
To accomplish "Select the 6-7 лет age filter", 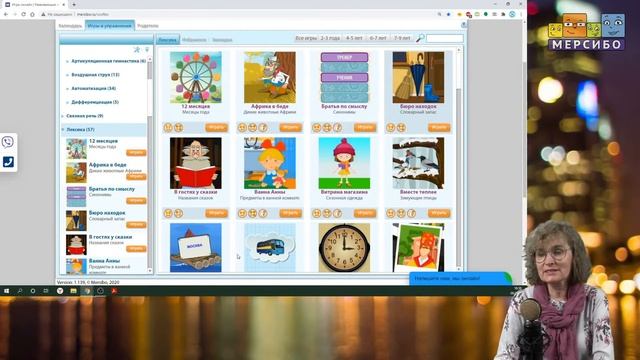I will [378, 38].
